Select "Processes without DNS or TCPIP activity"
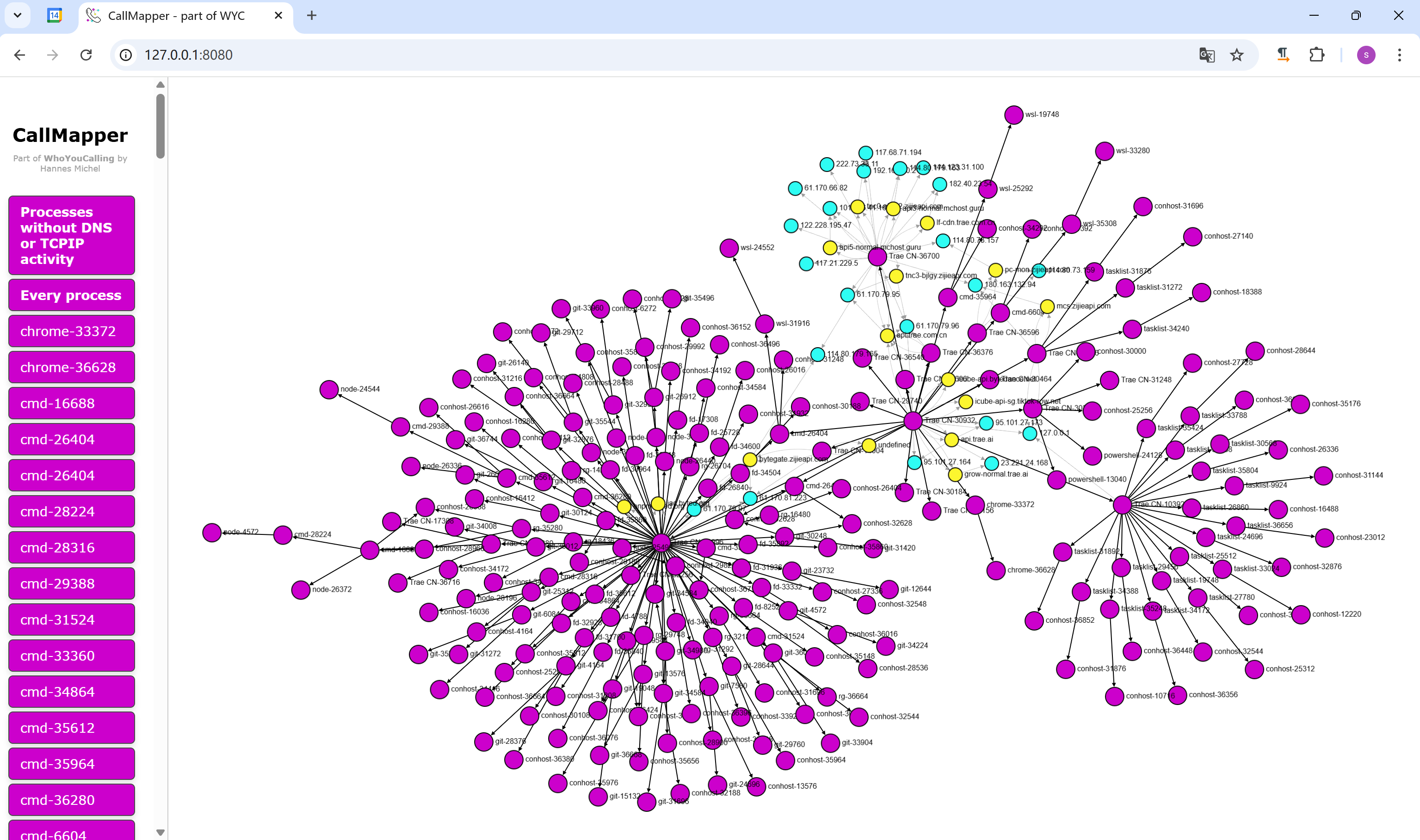The height and width of the screenshot is (840, 1420). [x=71, y=235]
